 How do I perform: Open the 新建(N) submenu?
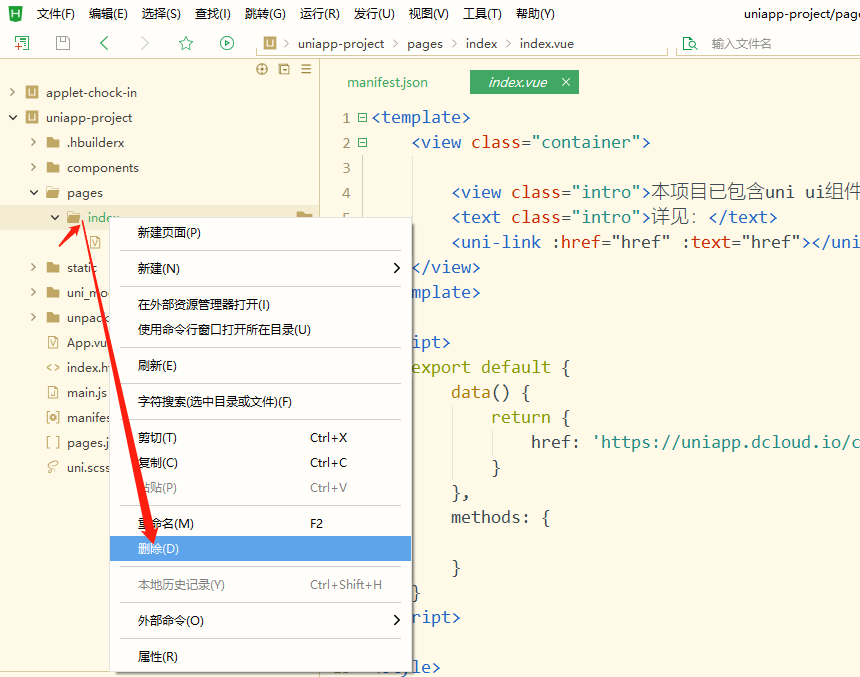coord(260,268)
